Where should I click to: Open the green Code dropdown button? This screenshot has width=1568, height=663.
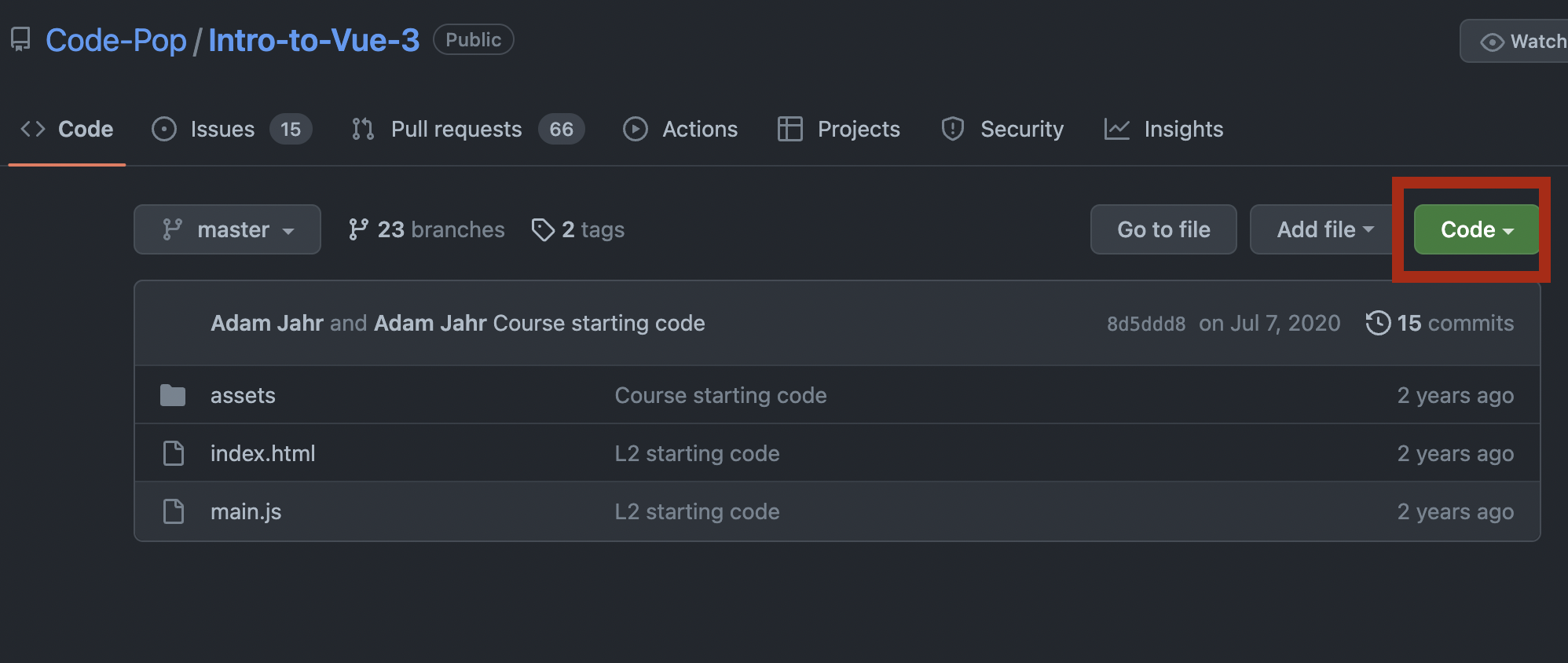1476,229
